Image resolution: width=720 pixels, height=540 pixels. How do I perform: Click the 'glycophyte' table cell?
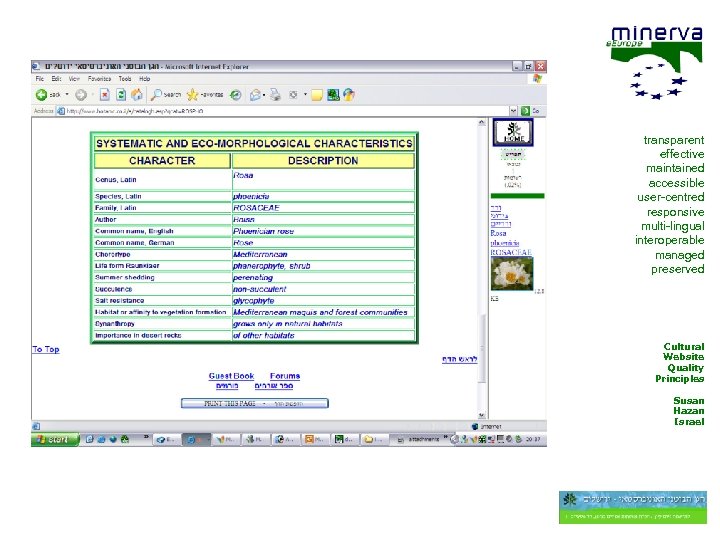click(323, 301)
